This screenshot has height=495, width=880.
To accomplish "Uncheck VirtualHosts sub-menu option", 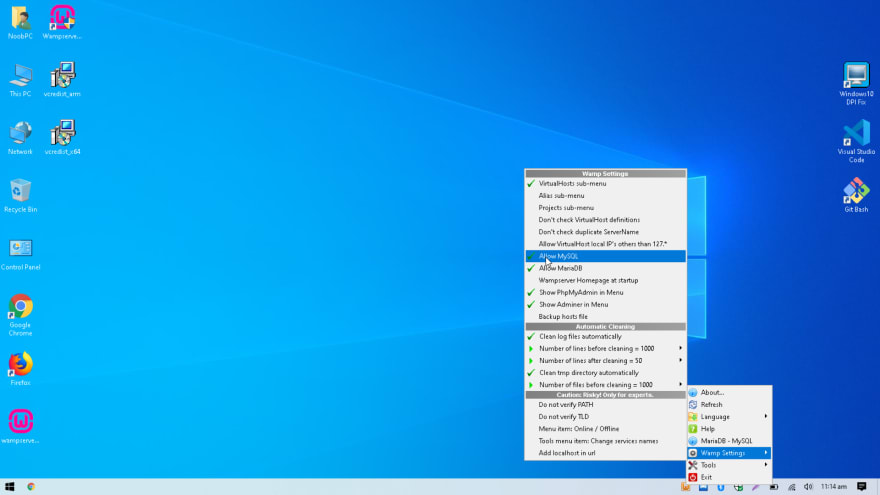I will (605, 184).
